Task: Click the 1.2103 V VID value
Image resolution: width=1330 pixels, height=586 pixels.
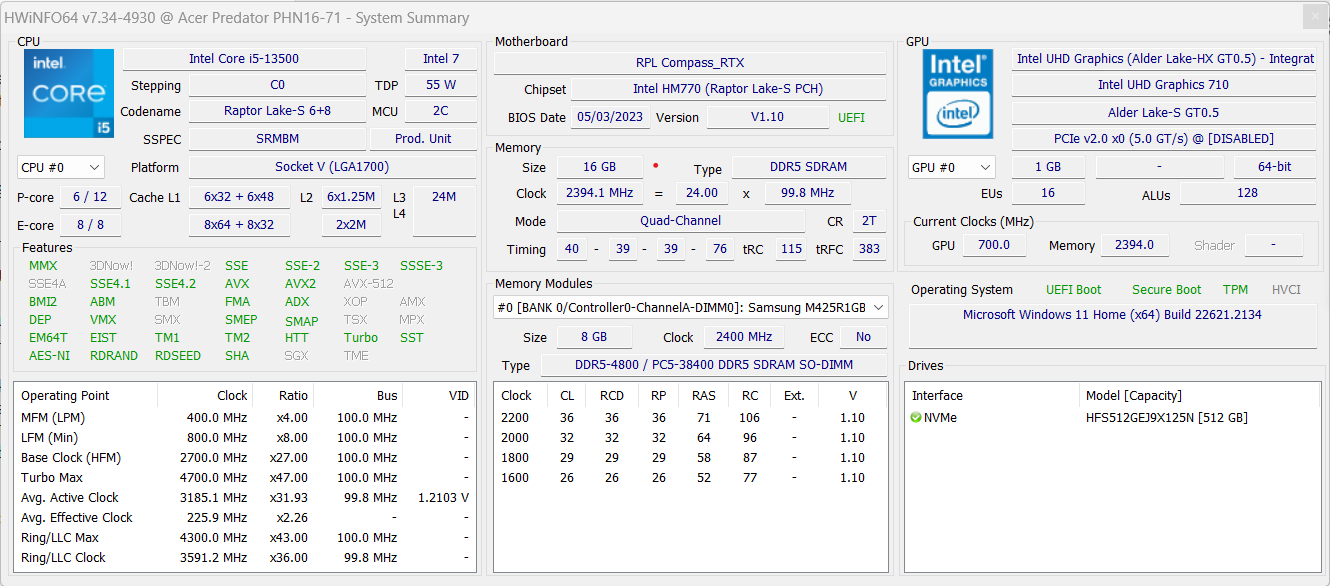Action: tap(443, 498)
